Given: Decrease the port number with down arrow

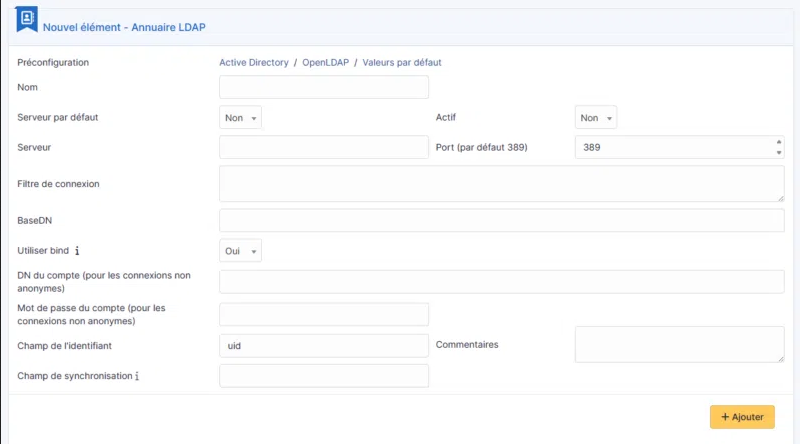Looking at the screenshot, I should click(x=779, y=152).
